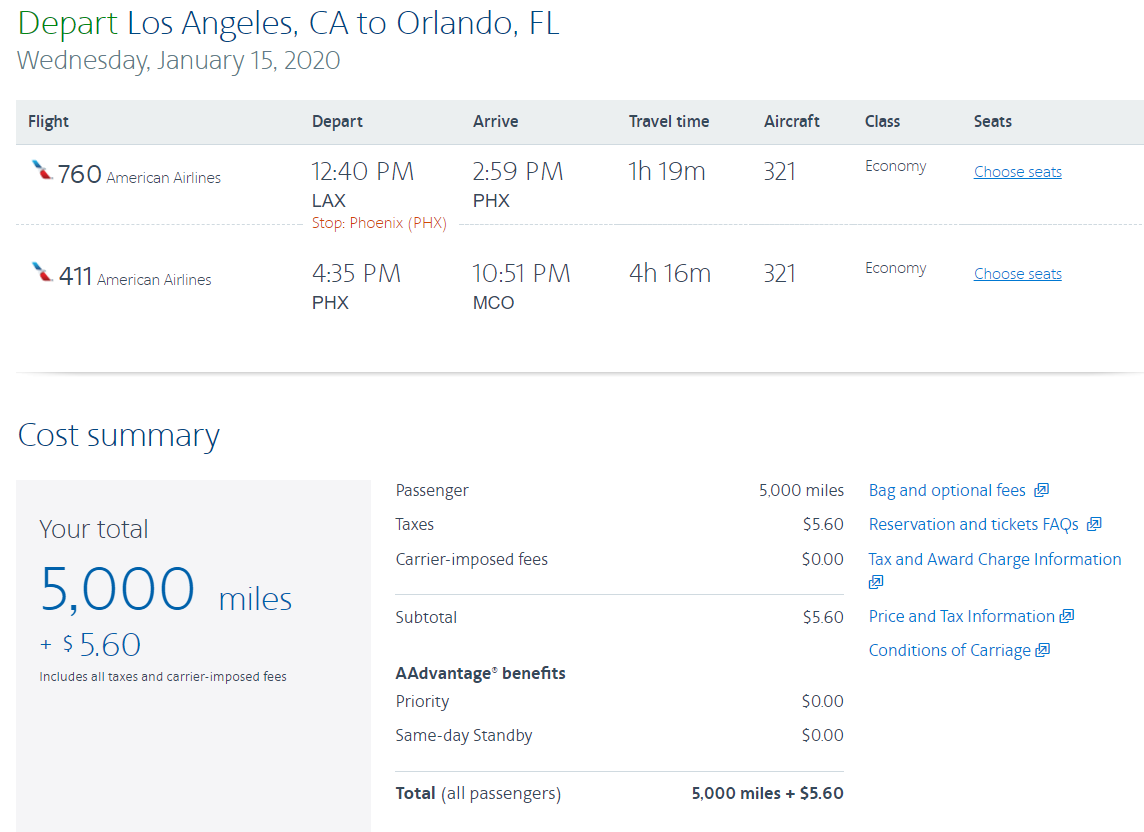Click Depart Los Angeles to Orlando heading
Viewport: 1144px width, 832px height.
click(288, 23)
